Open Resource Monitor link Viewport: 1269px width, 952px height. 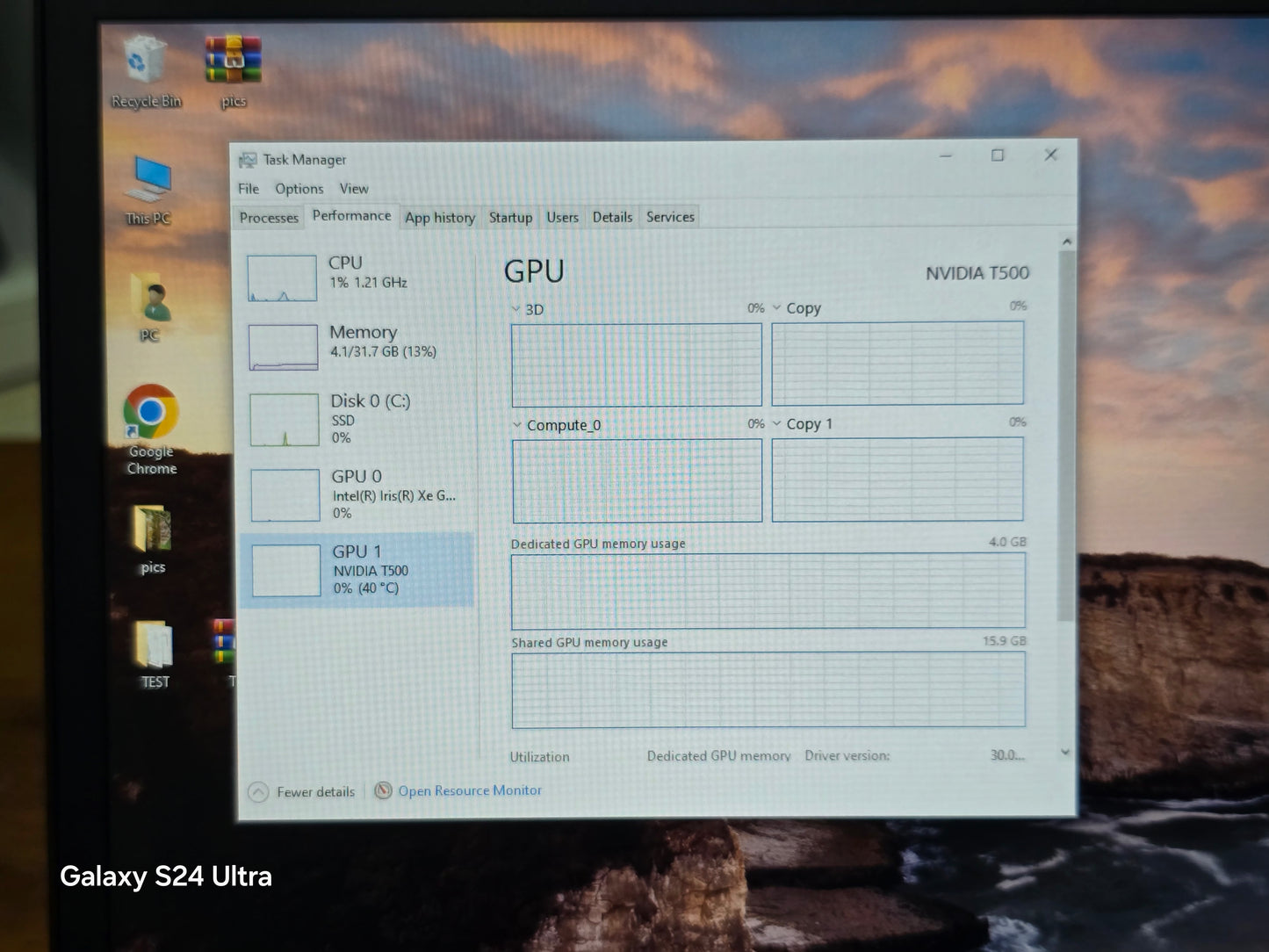pos(470,790)
